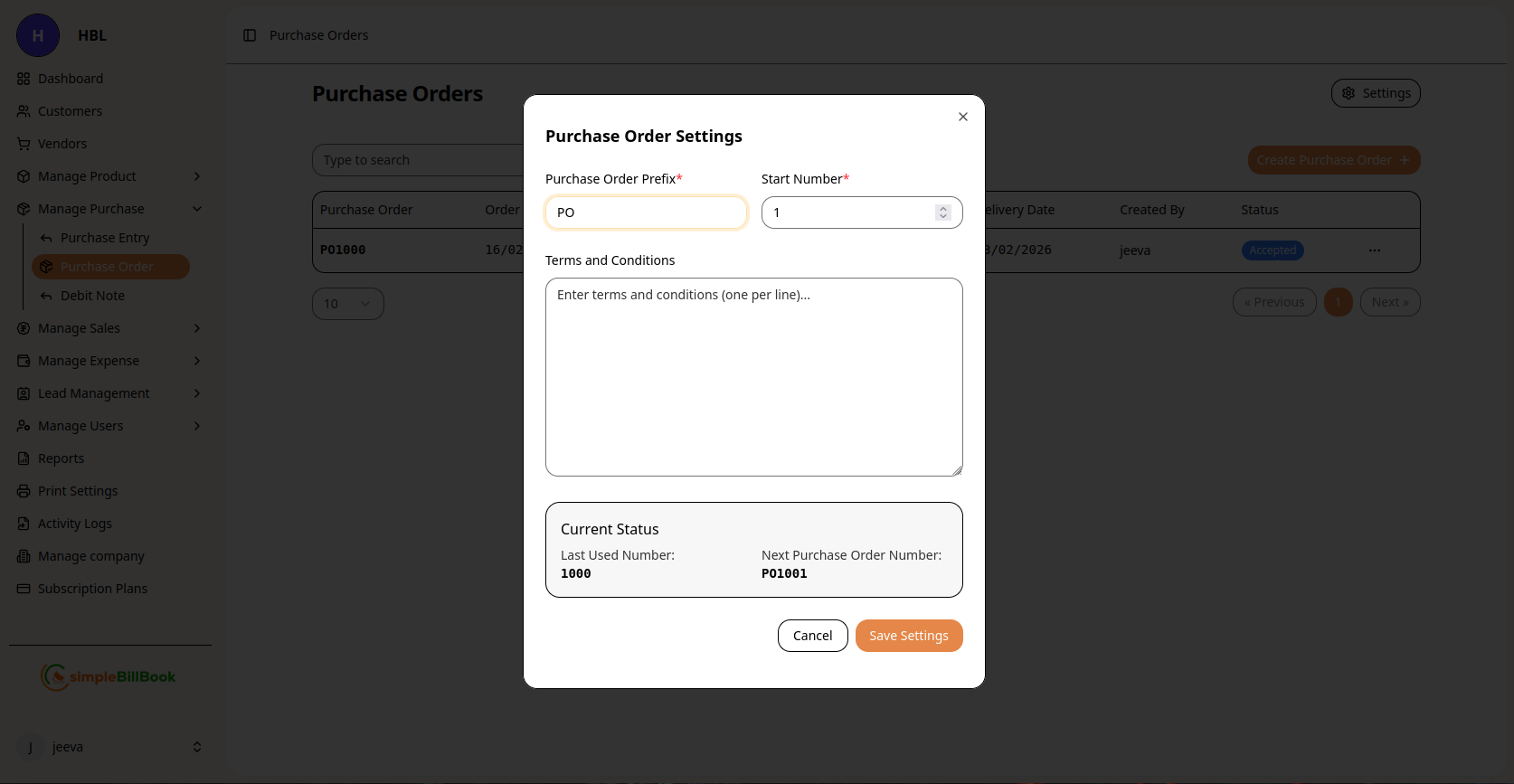The width and height of the screenshot is (1514, 784).
Task: Expand the Manage Sales chevron
Action: (x=197, y=328)
